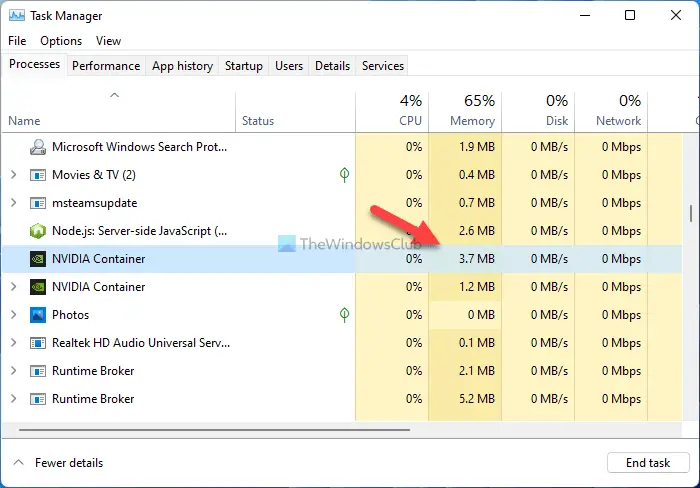Maximize the Task Manager window
The width and height of the screenshot is (700, 488).
click(x=630, y=15)
